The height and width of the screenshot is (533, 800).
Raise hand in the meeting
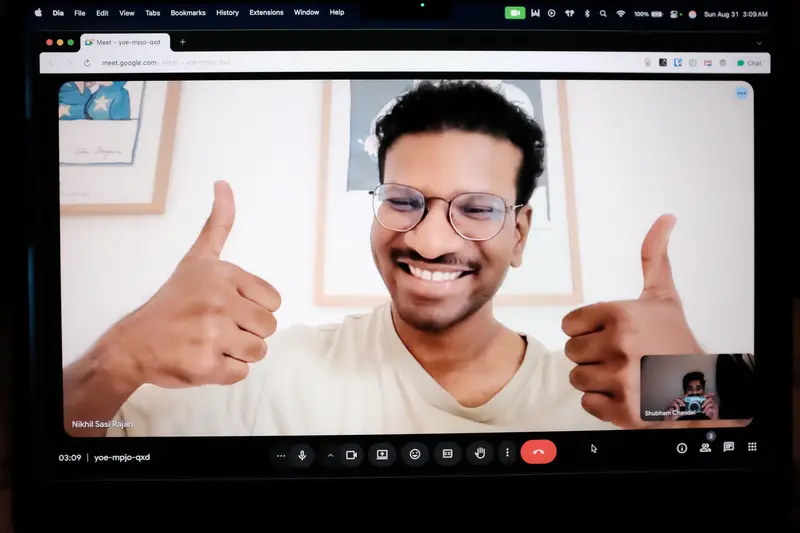pos(480,453)
